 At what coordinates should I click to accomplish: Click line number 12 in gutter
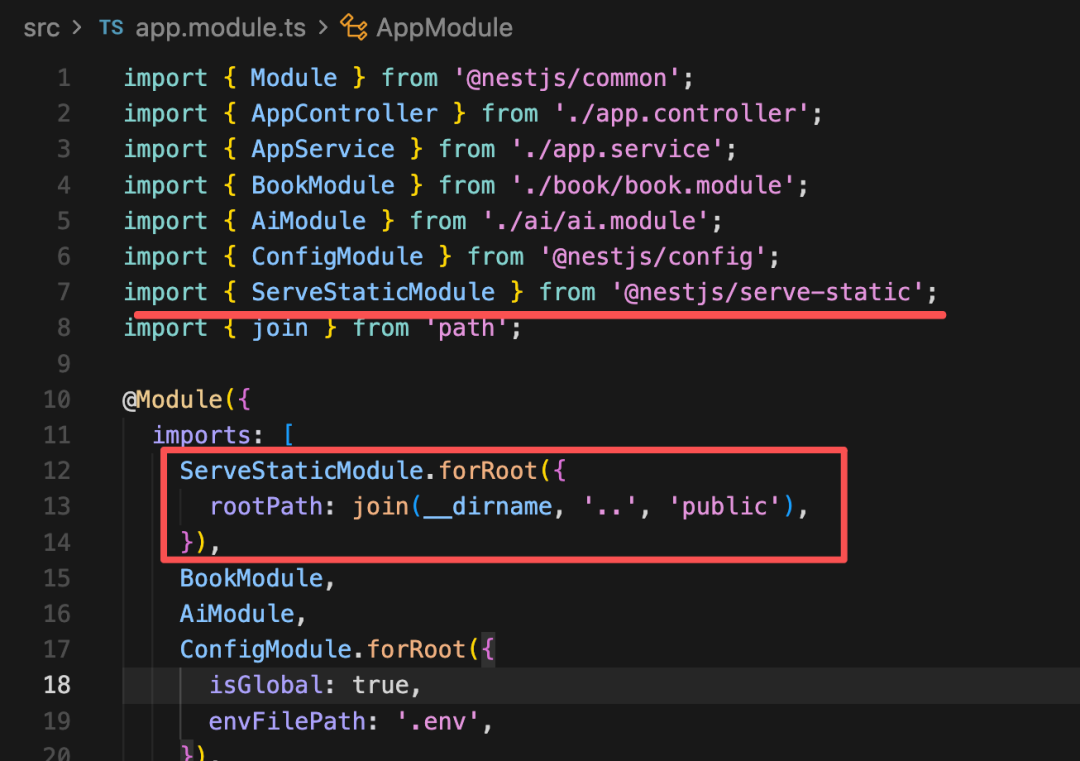coord(56,471)
